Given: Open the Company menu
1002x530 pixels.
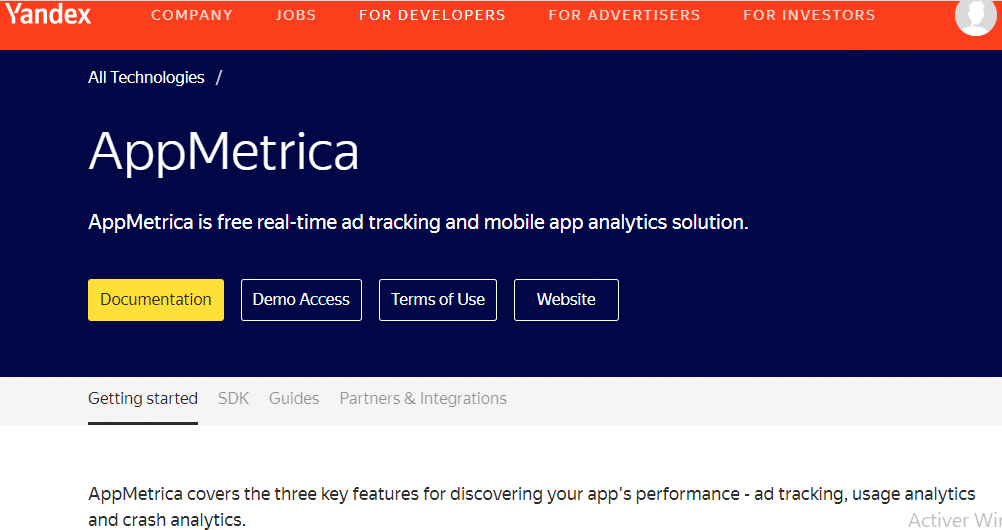Looking at the screenshot, I should [192, 15].
